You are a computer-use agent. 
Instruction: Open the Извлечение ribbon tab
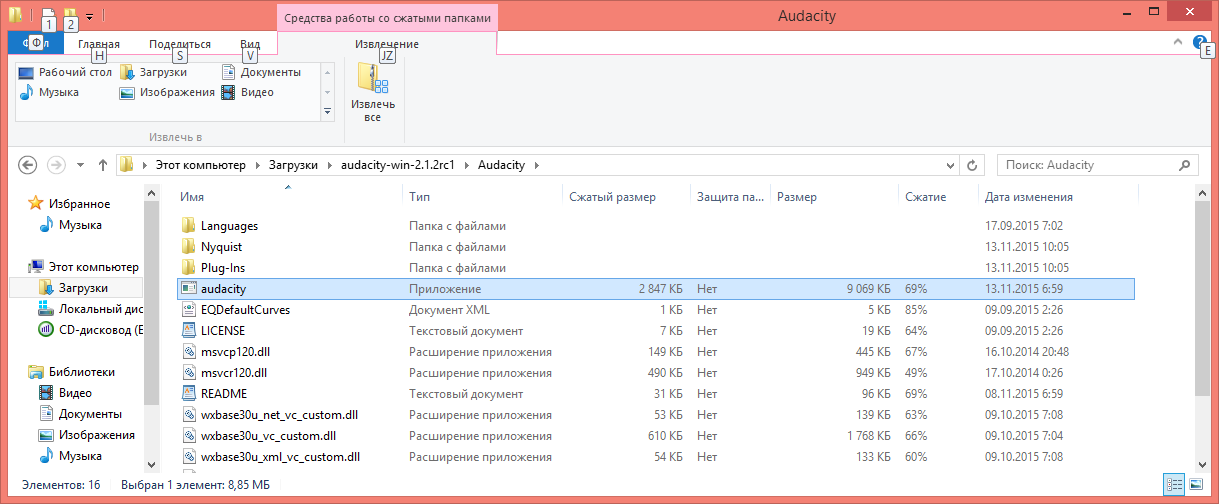[x=387, y=44]
